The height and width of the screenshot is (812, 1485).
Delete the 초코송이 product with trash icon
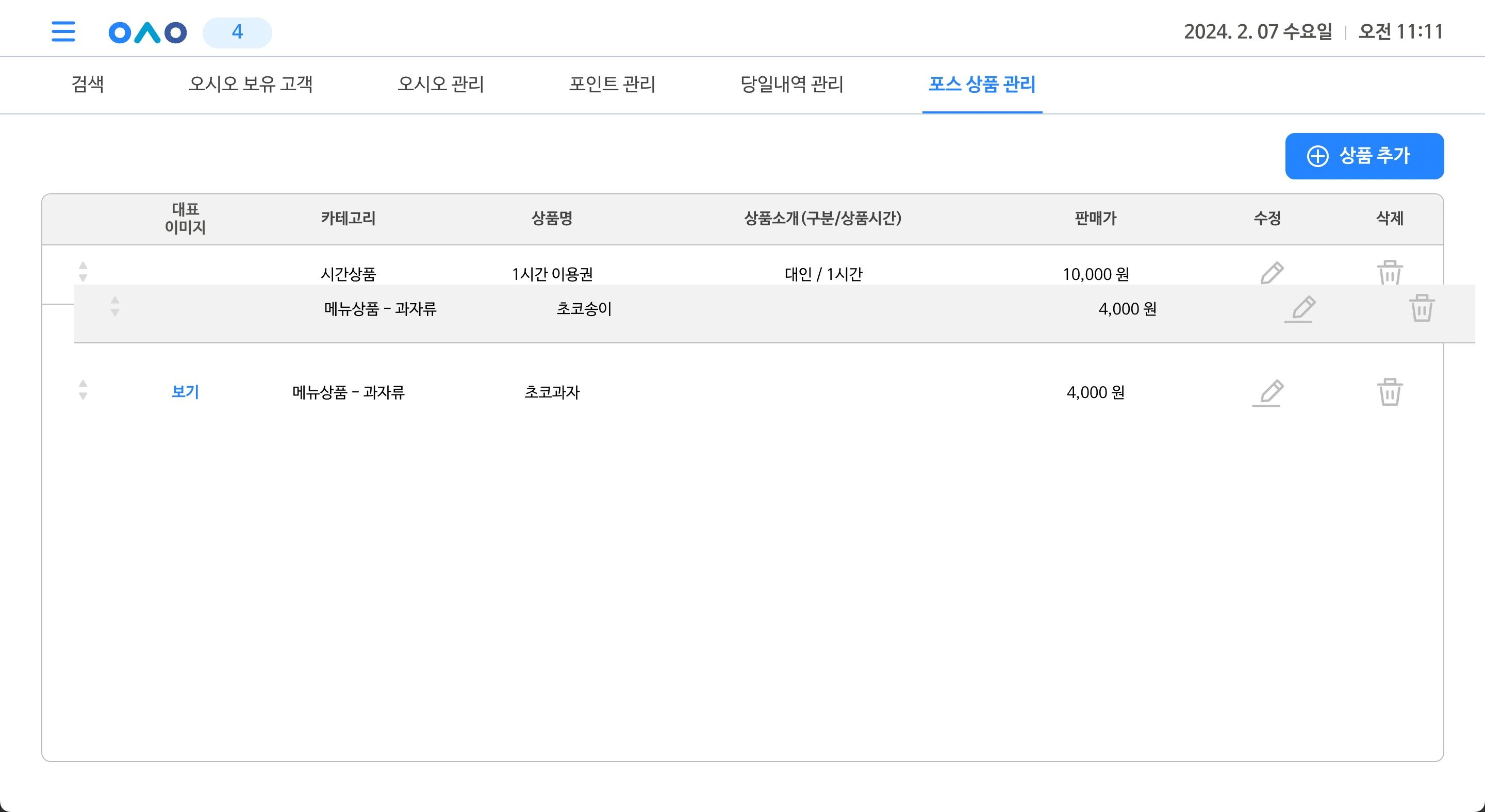click(x=1421, y=308)
